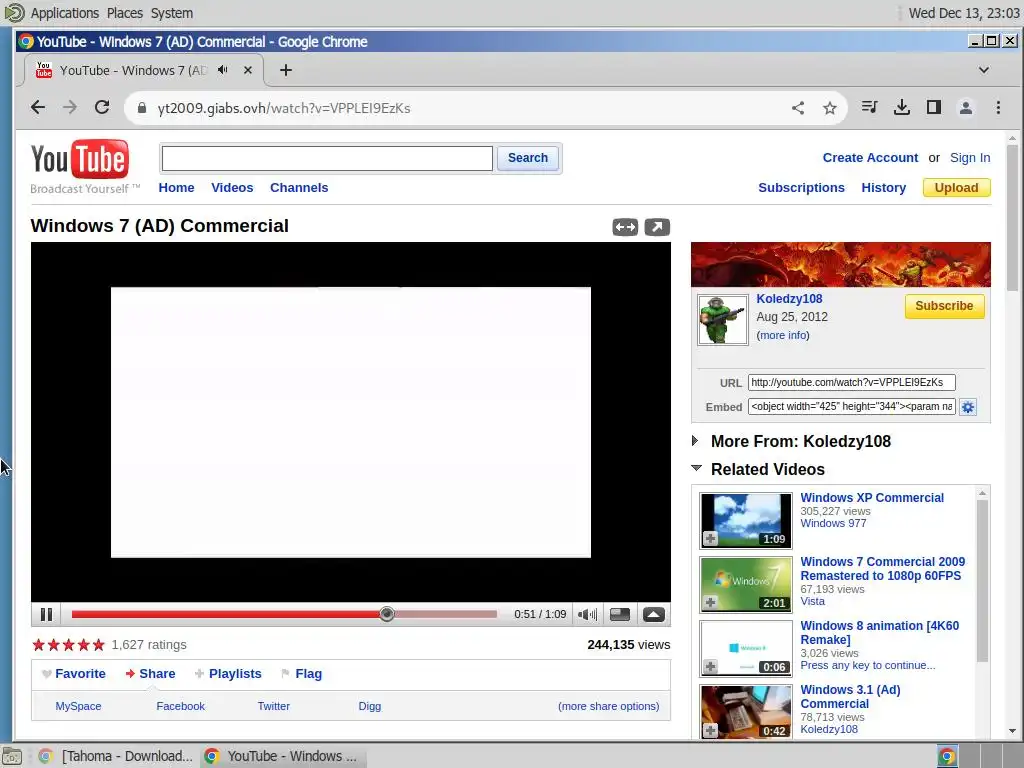The image size is (1024, 768).
Task: Click the YouTube logo
Action: click(80, 159)
